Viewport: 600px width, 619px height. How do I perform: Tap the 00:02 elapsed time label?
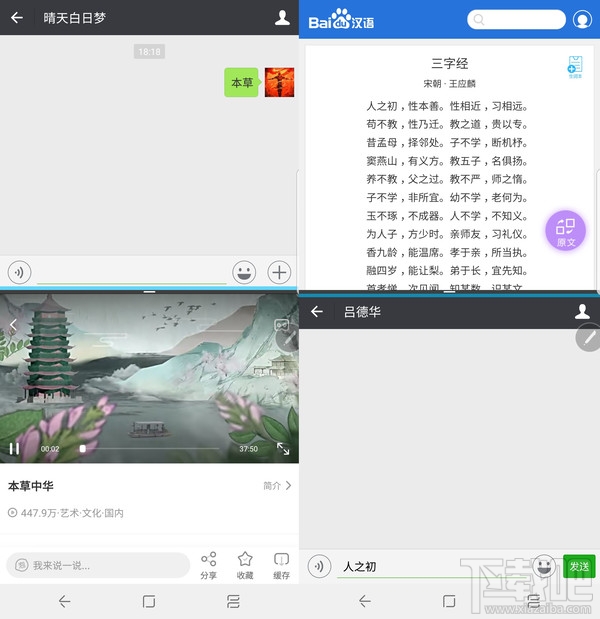[50, 449]
